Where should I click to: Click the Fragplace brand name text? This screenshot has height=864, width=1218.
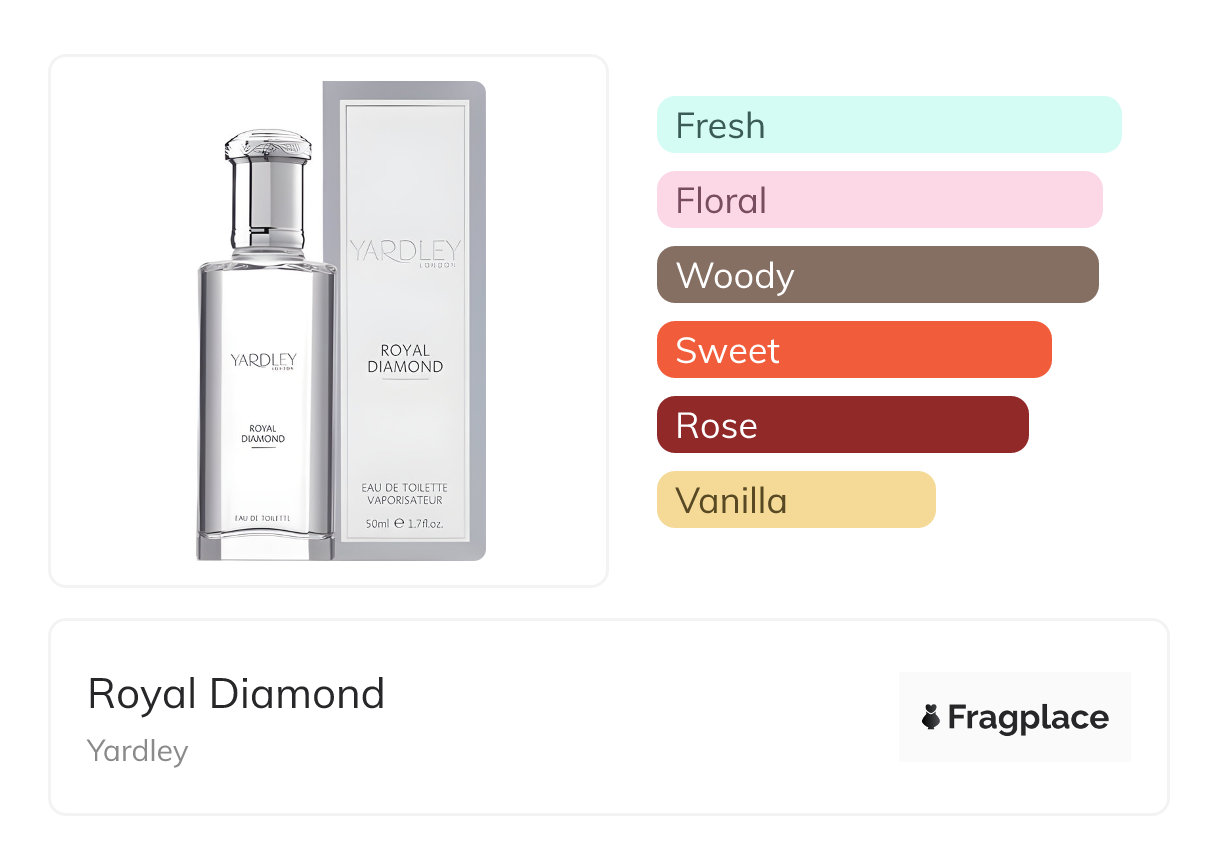(1028, 717)
